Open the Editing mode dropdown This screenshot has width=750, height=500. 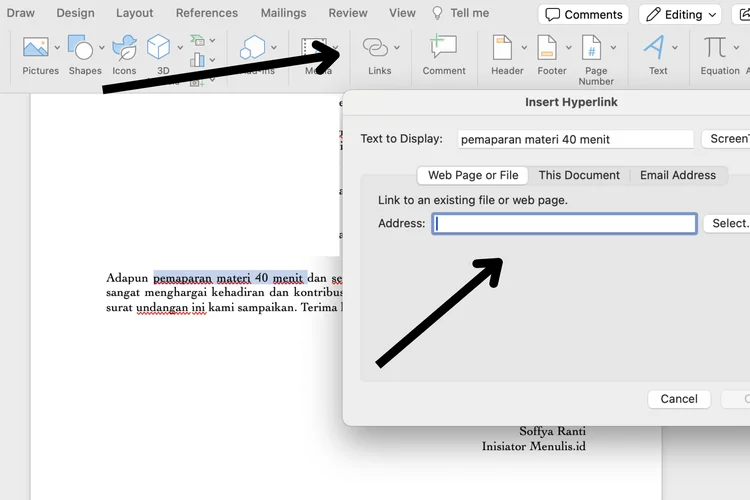point(681,14)
